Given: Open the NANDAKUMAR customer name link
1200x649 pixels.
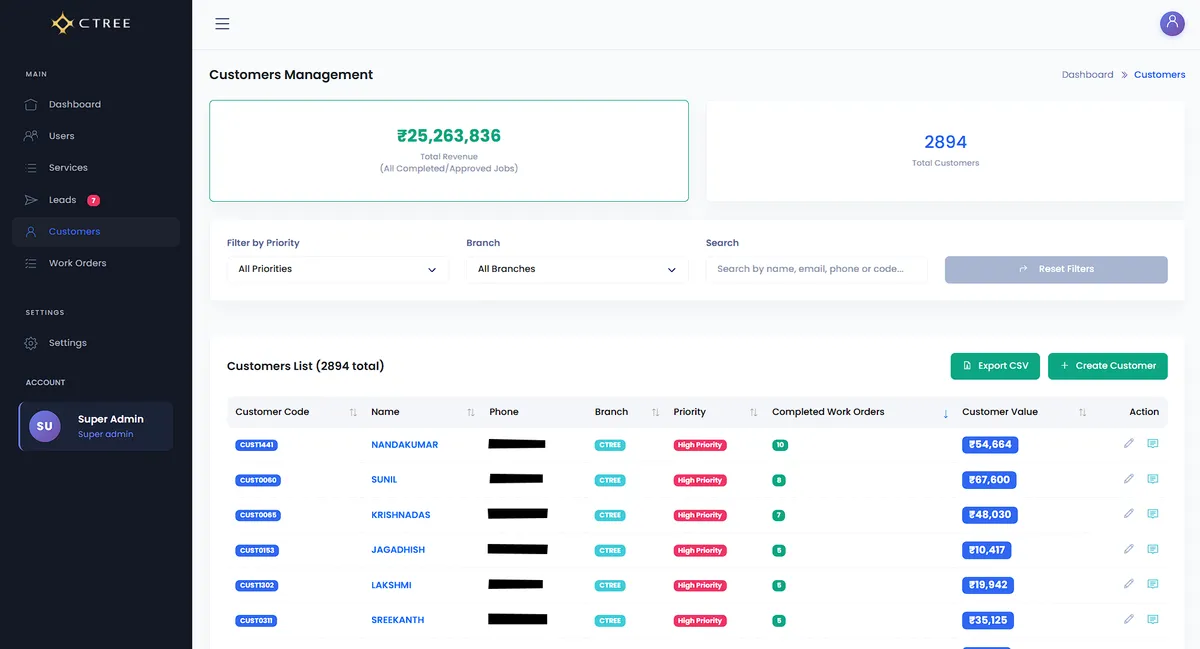Looking at the screenshot, I should click(x=404, y=445).
